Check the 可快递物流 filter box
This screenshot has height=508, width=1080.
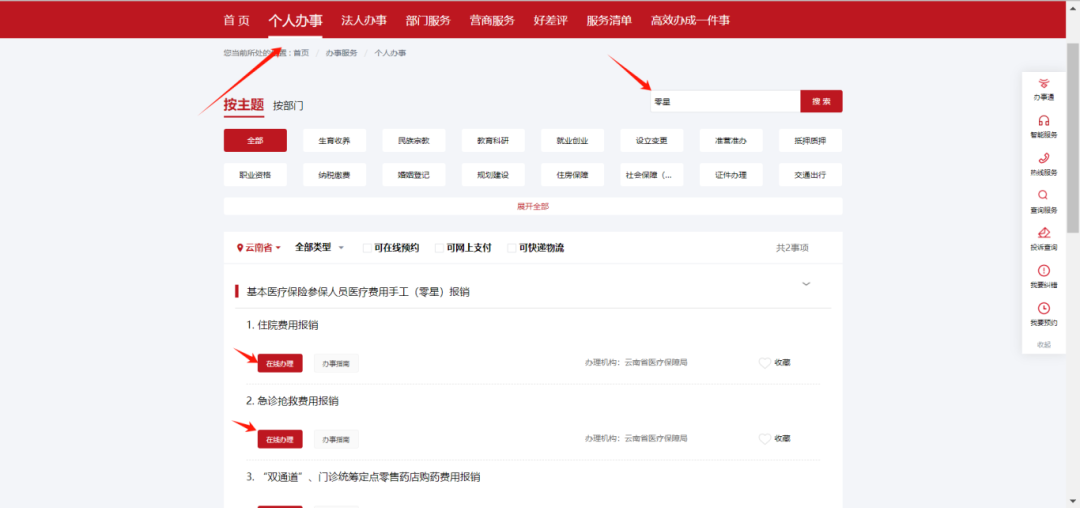coord(512,248)
